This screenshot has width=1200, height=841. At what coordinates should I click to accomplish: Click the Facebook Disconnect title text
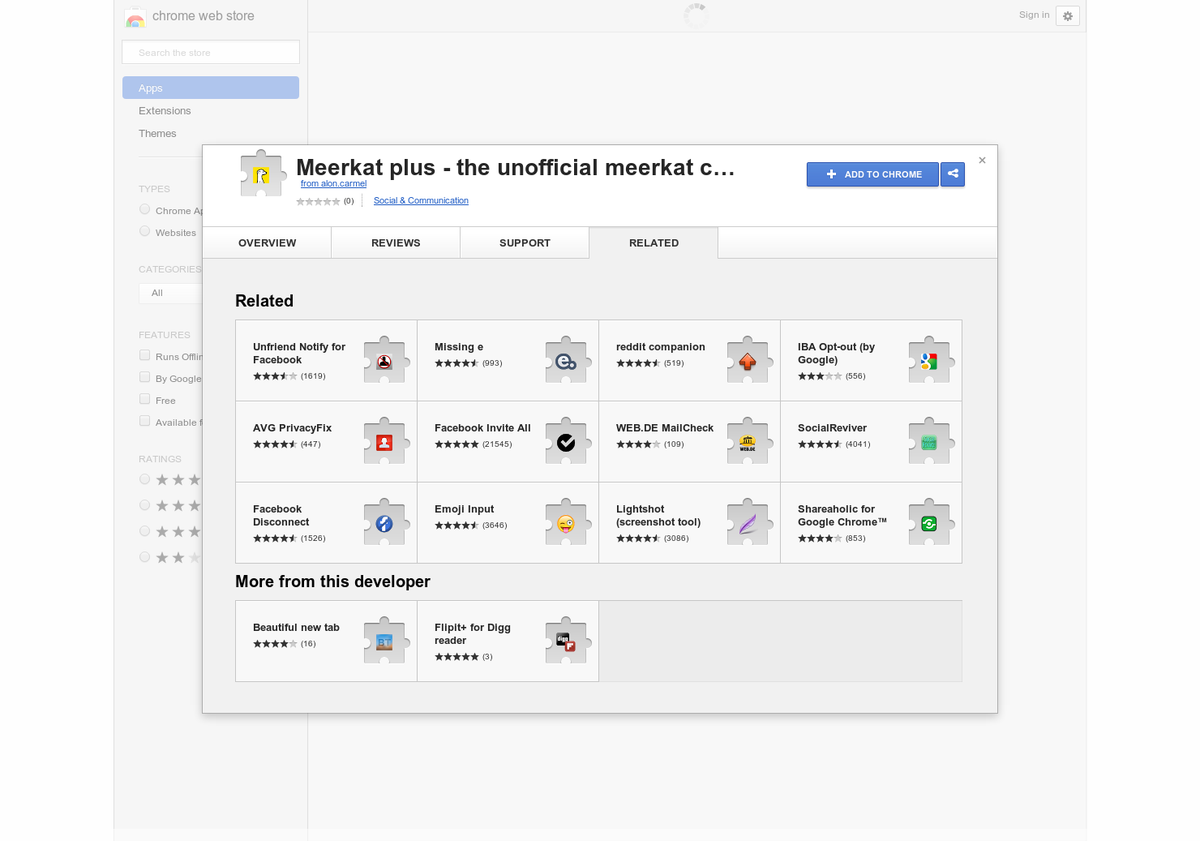[281, 515]
